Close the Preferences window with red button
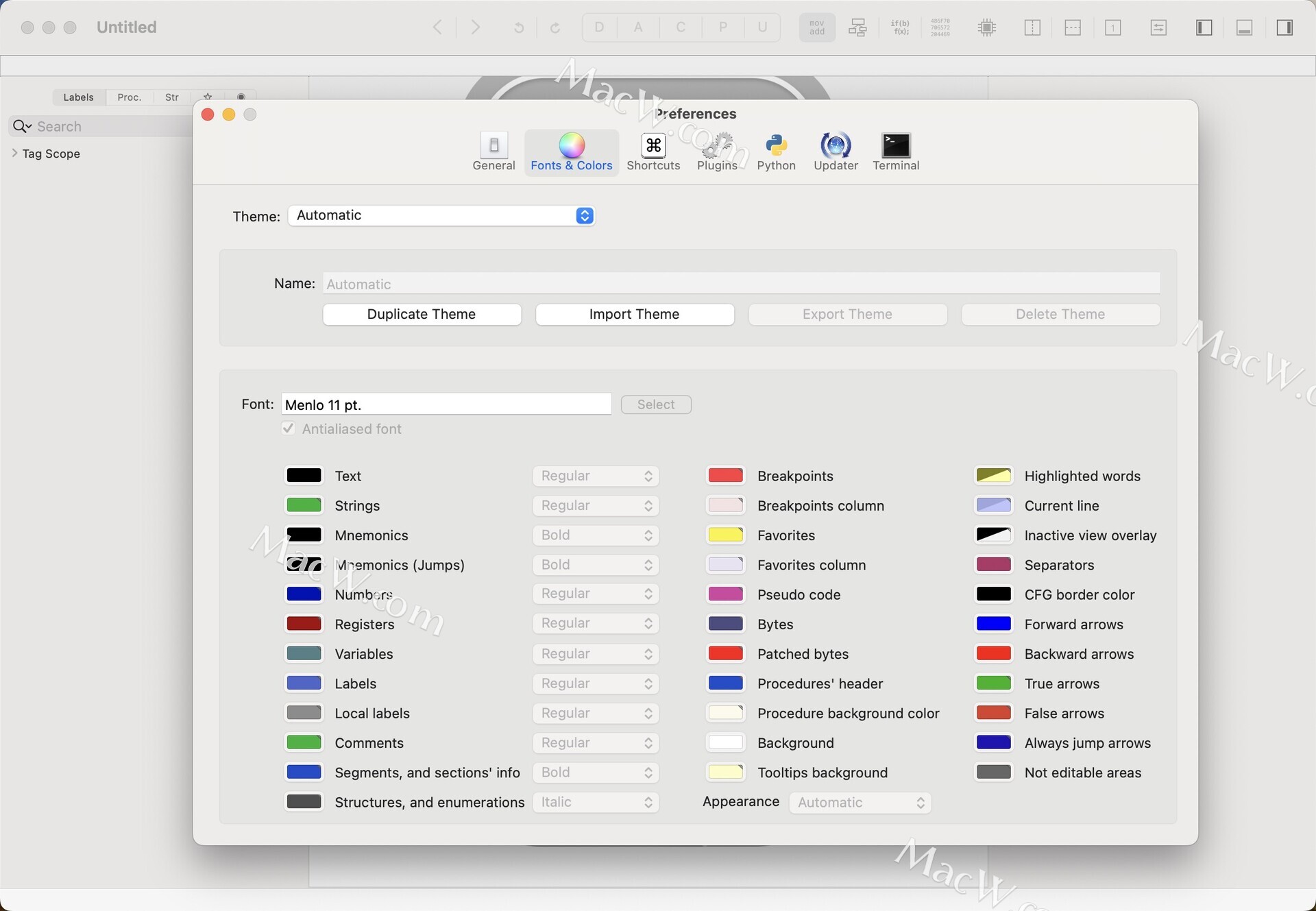 [208, 114]
